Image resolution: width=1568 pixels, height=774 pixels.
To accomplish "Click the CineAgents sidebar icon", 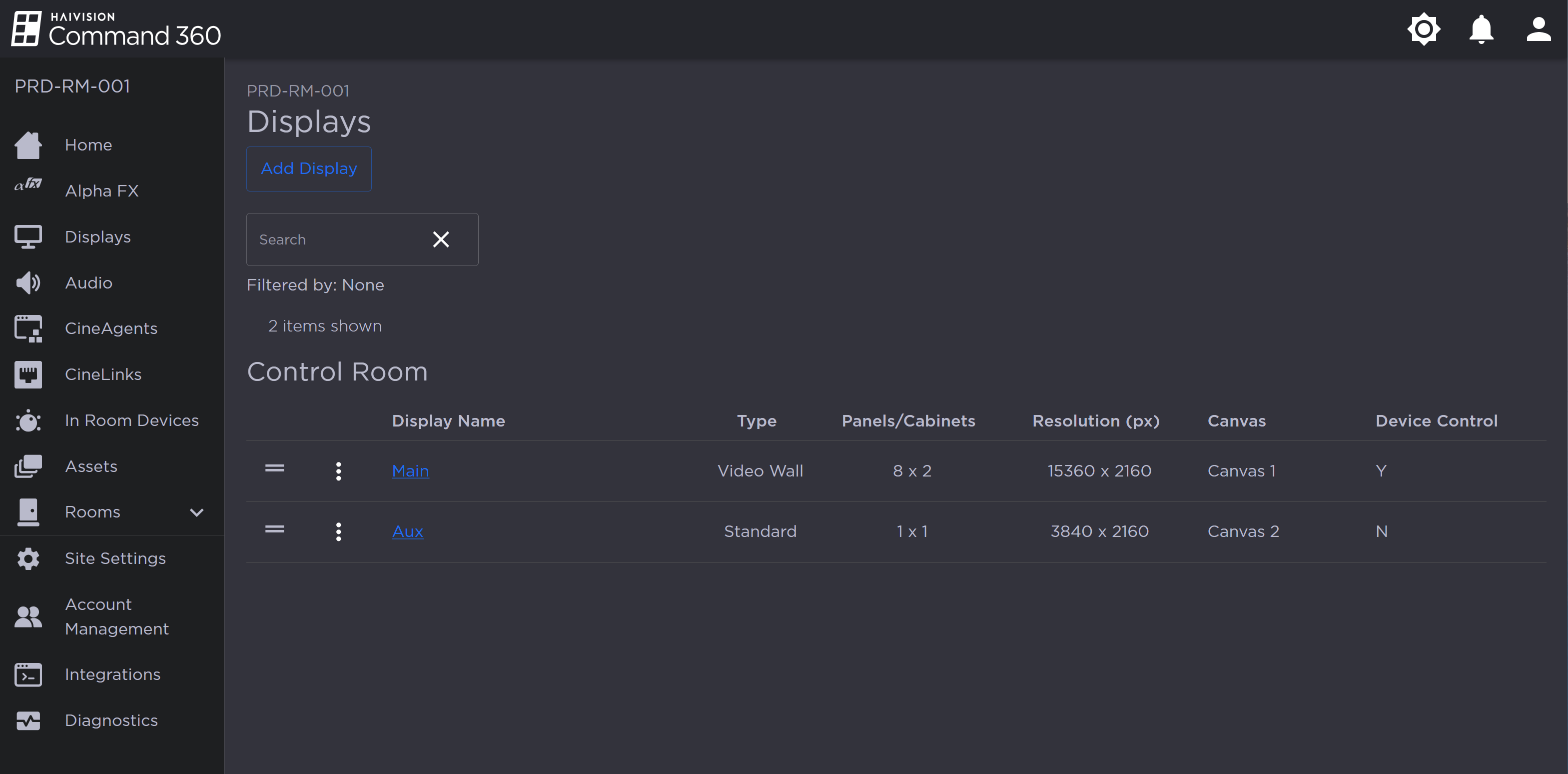I will (28, 329).
